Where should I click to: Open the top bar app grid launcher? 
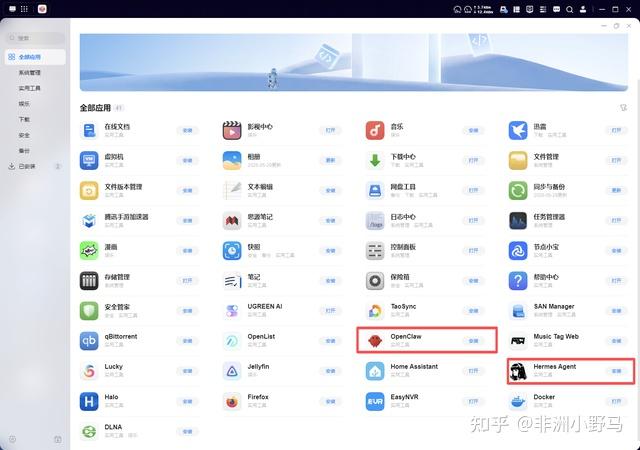24,9
